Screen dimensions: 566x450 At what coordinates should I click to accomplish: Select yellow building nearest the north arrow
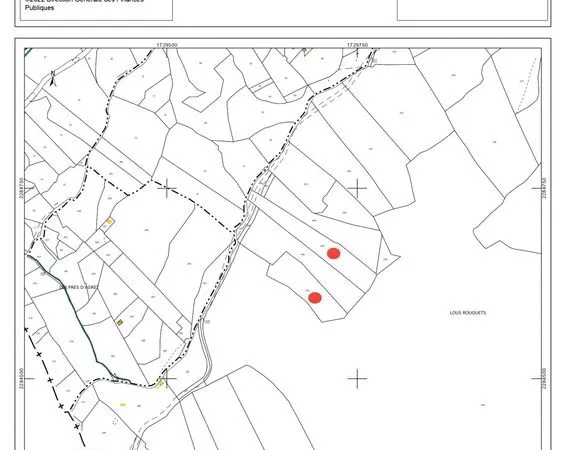109,221
